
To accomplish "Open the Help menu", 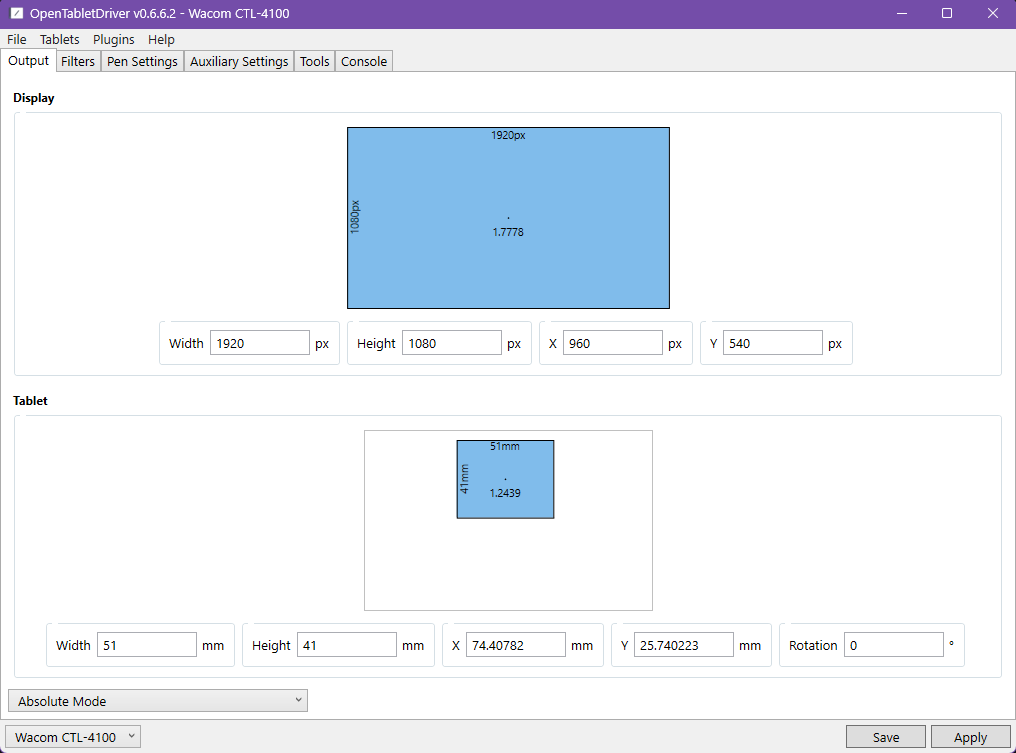I will point(161,40).
